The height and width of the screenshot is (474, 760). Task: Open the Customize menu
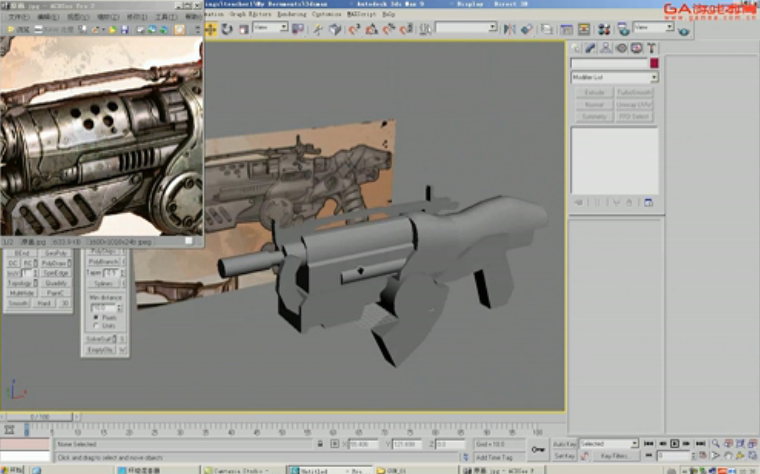[326, 14]
